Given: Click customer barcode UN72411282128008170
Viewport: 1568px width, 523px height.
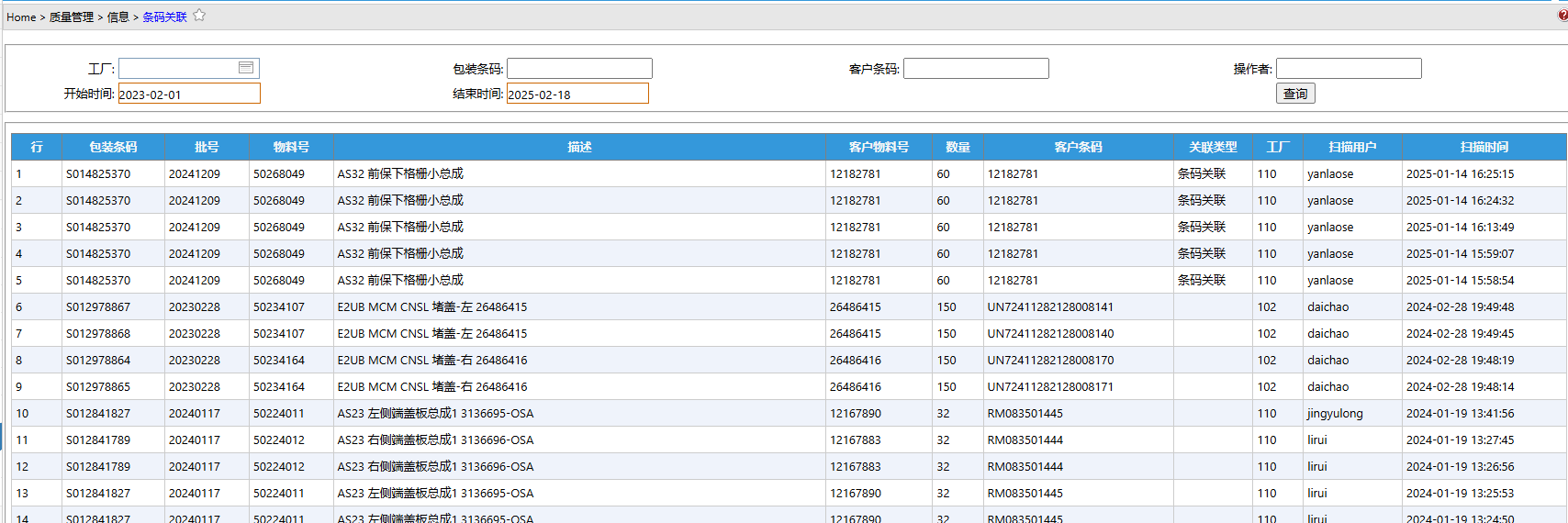Looking at the screenshot, I should tap(1050, 361).
